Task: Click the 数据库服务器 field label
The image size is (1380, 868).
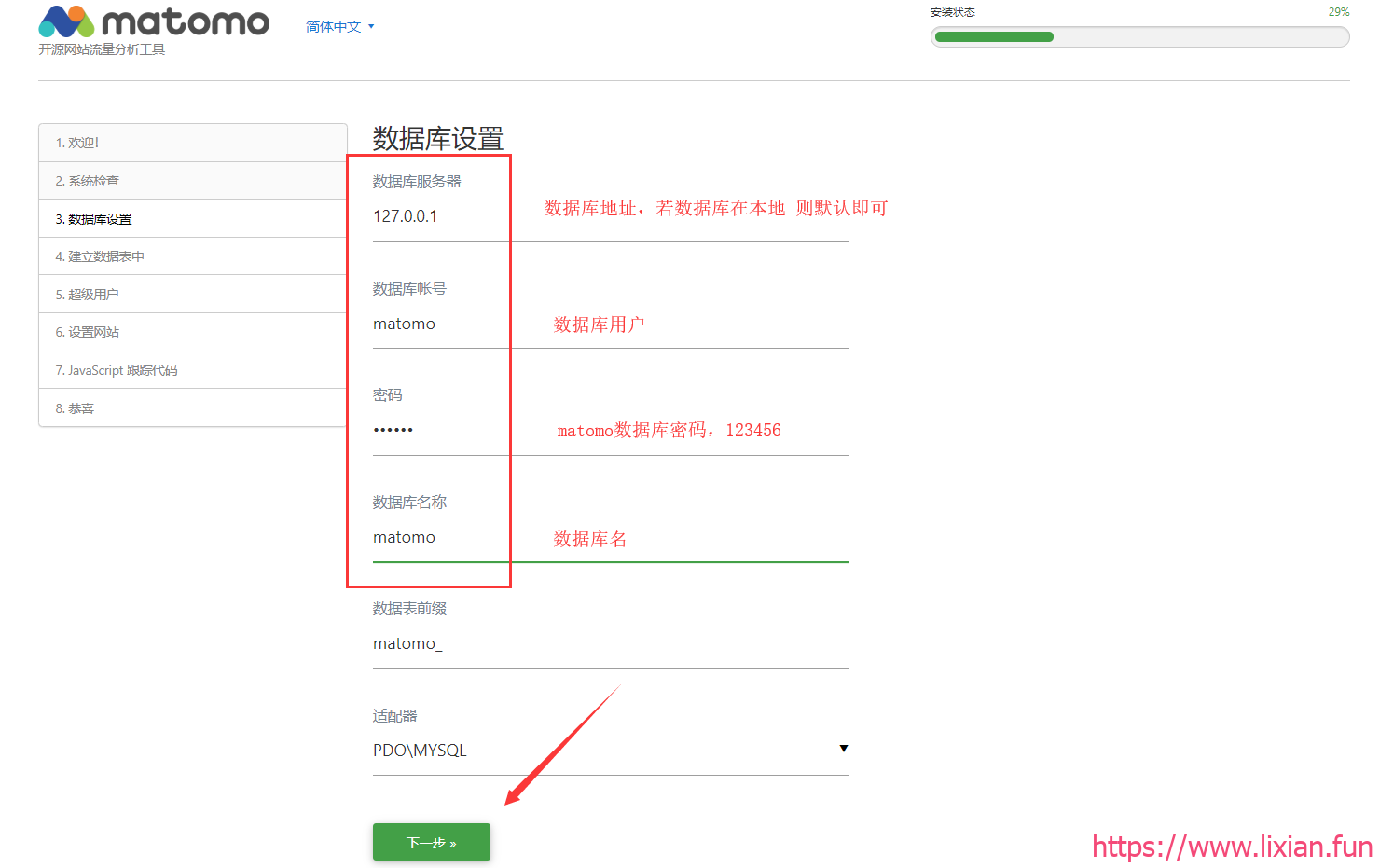Action: (417, 182)
